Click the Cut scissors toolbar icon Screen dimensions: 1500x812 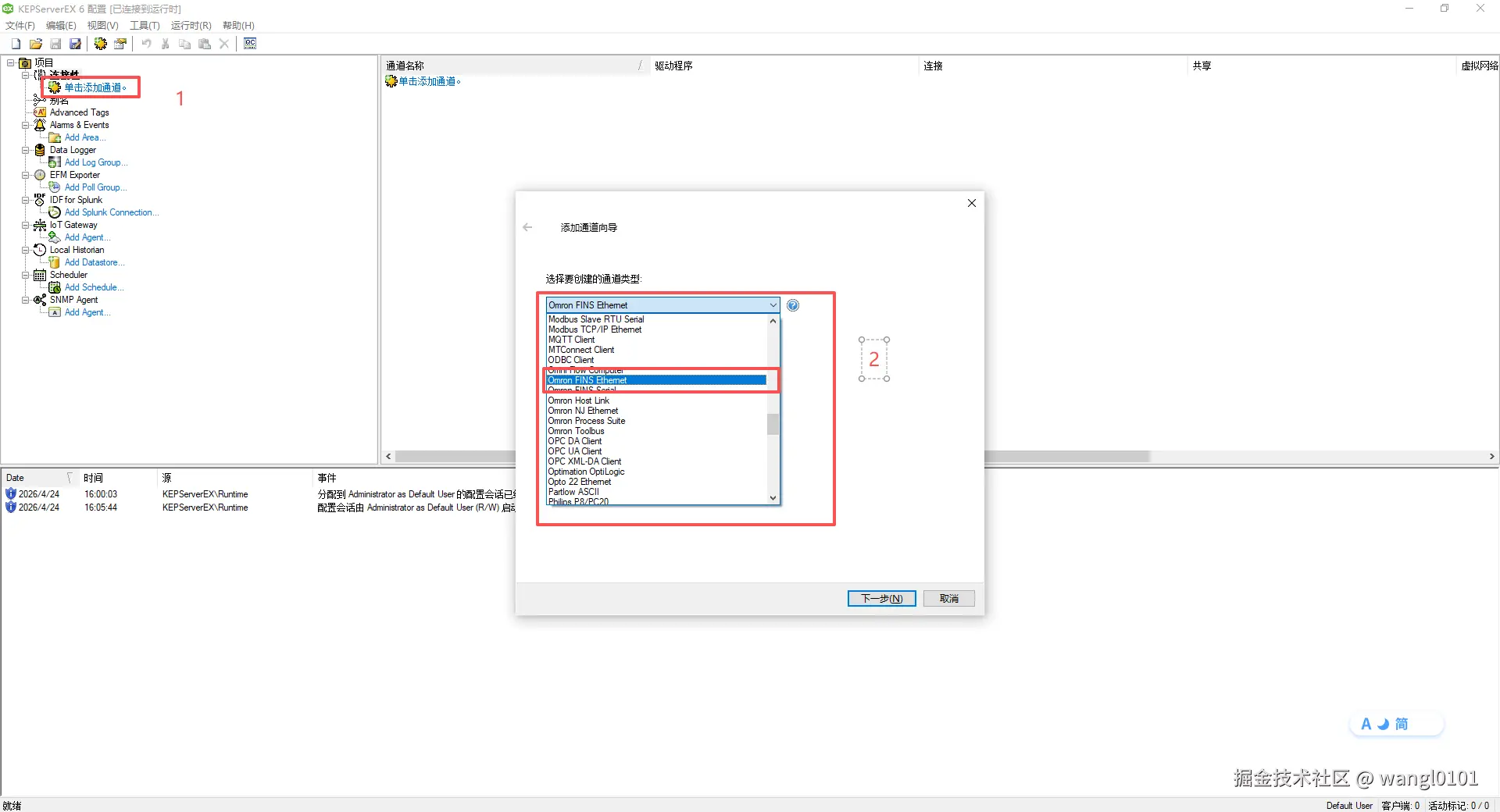[x=166, y=44]
